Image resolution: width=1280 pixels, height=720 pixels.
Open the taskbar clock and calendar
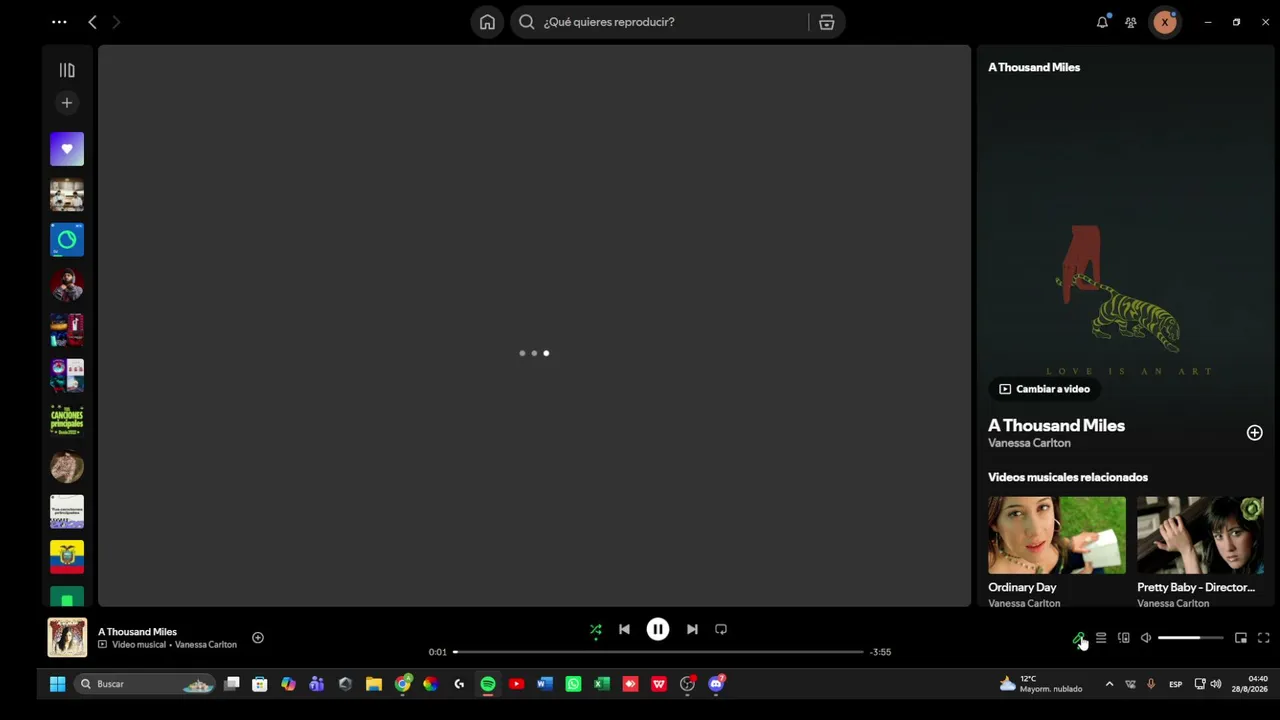[1250, 684]
